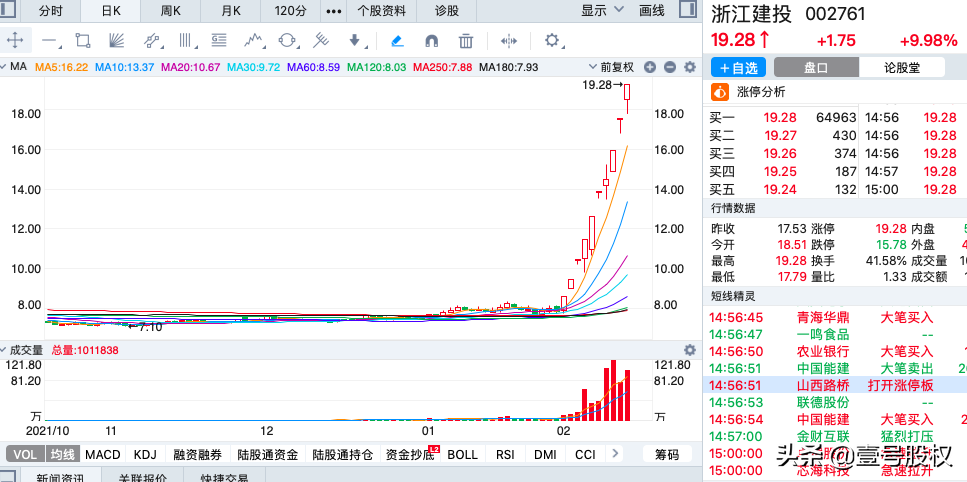Select the CCI indicator
Screen dimensions: 967x482
(585, 455)
